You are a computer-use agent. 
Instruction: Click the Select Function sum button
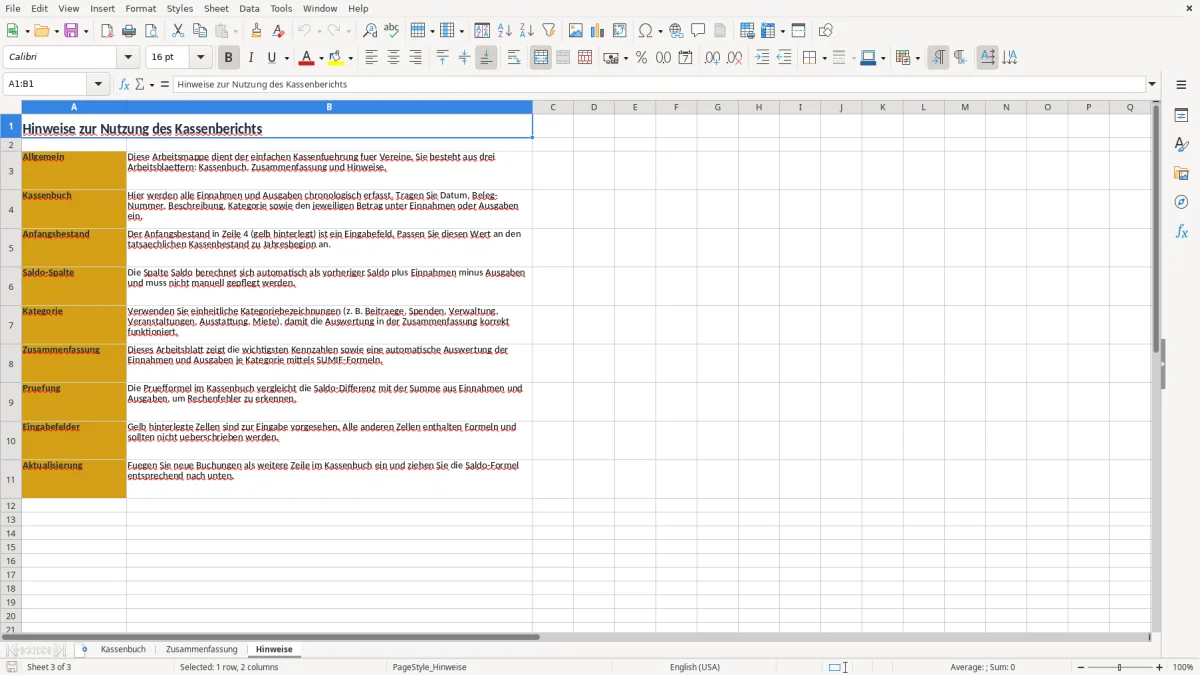tap(141, 85)
